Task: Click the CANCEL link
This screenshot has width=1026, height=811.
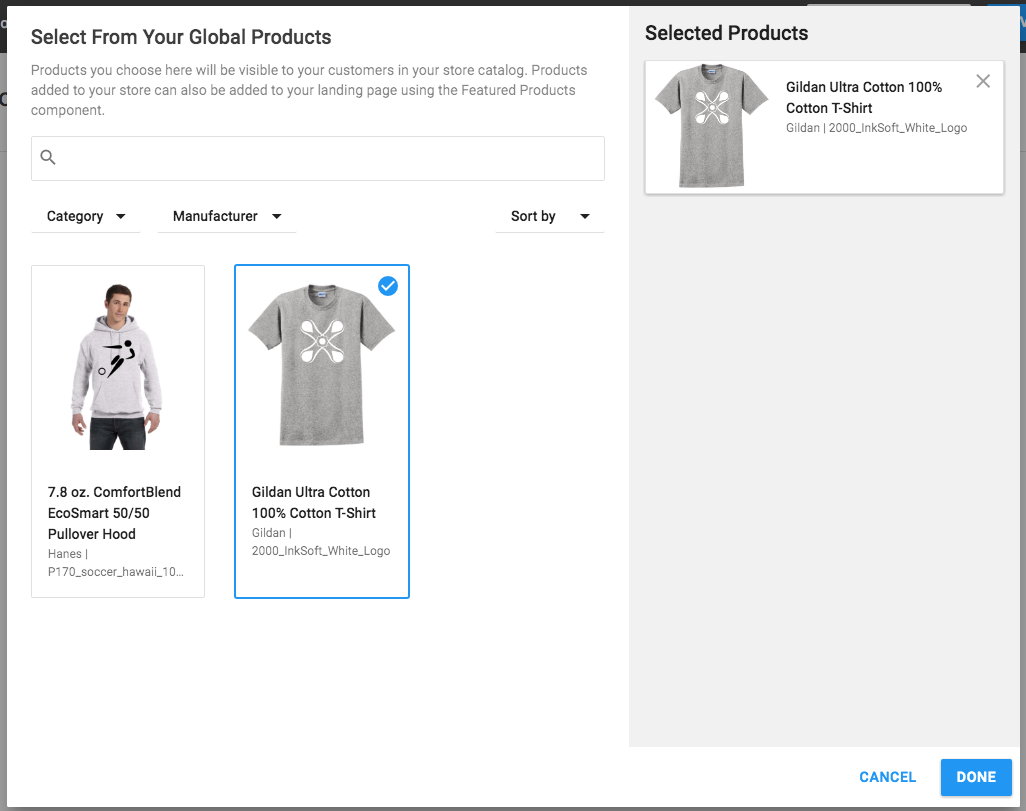Action: click(887, 777)
